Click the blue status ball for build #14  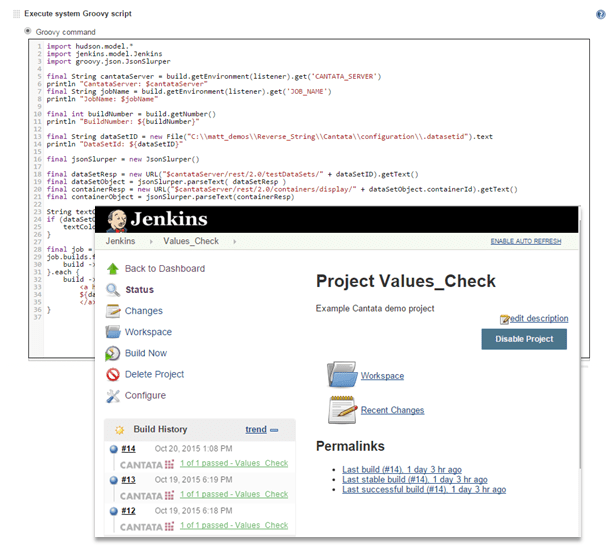pyautogui.click(x=114, y=449)
